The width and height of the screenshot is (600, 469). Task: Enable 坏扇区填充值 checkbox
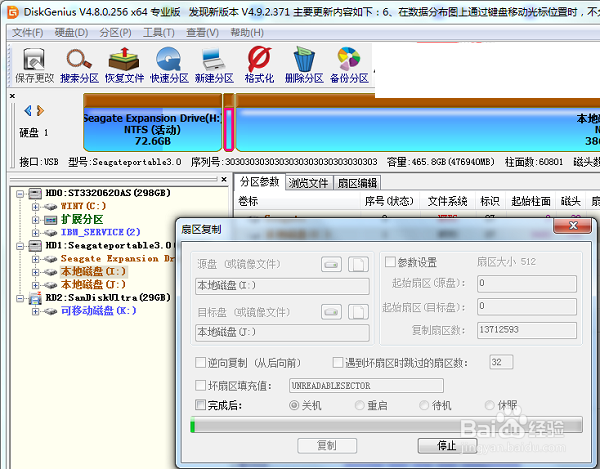click(x=201, y=385)
